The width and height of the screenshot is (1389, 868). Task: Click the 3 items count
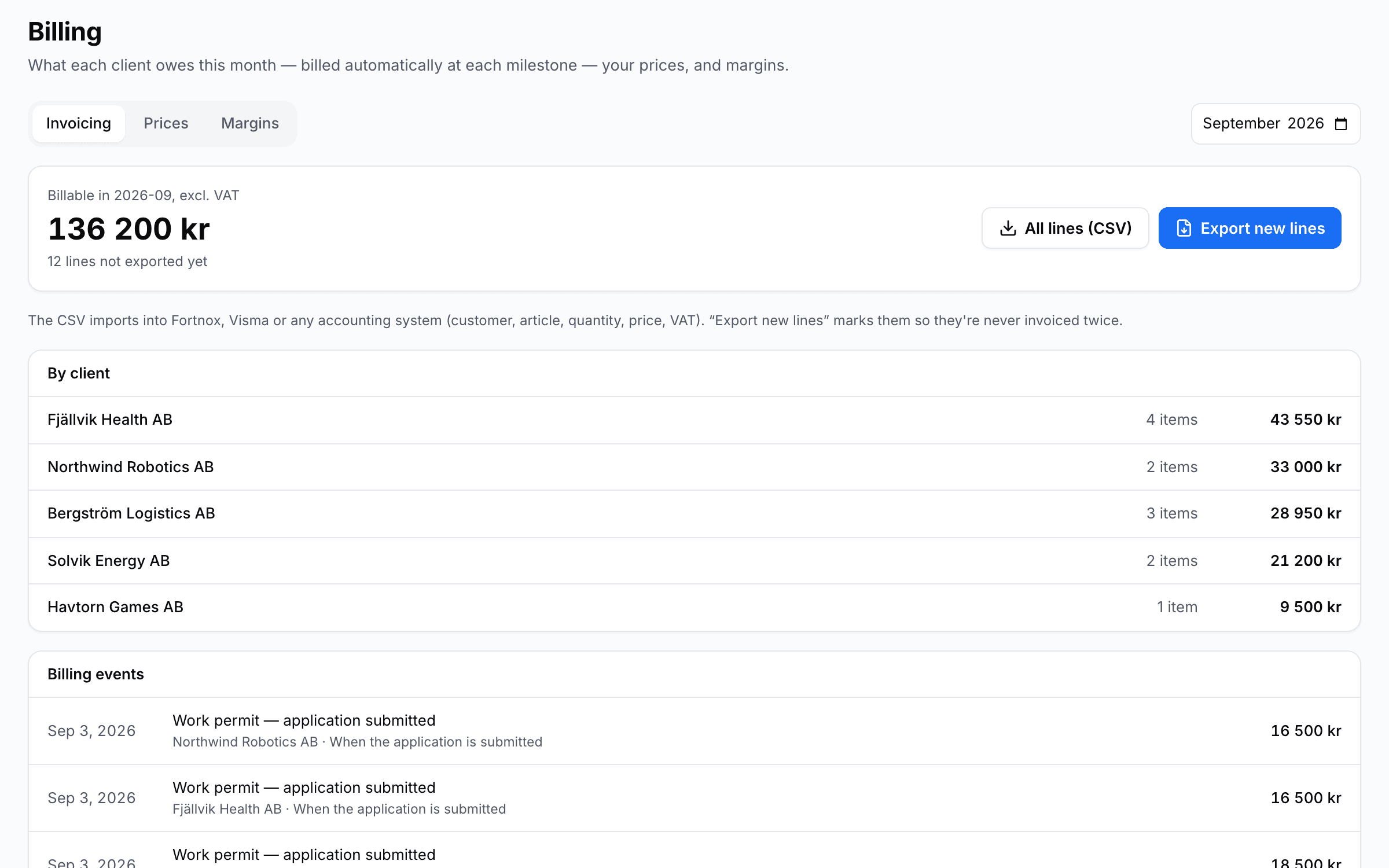(x=1172, y=513)
